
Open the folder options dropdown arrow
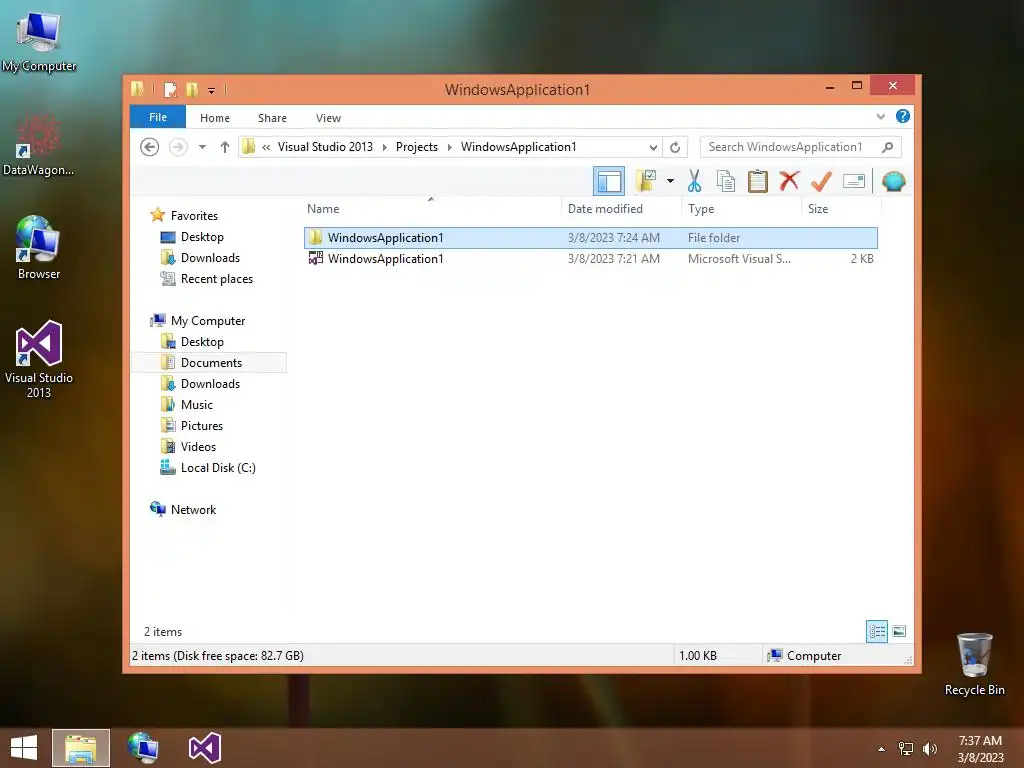point(670,181)
